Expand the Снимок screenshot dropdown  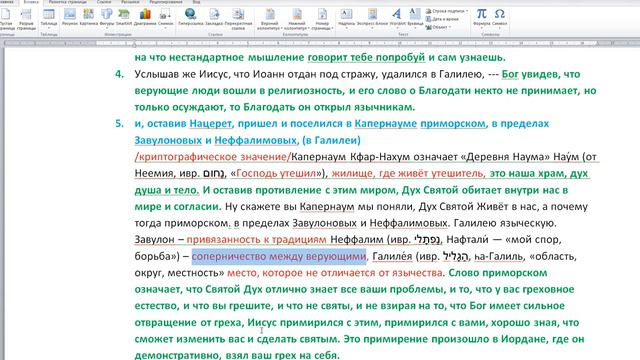point(165,19)
